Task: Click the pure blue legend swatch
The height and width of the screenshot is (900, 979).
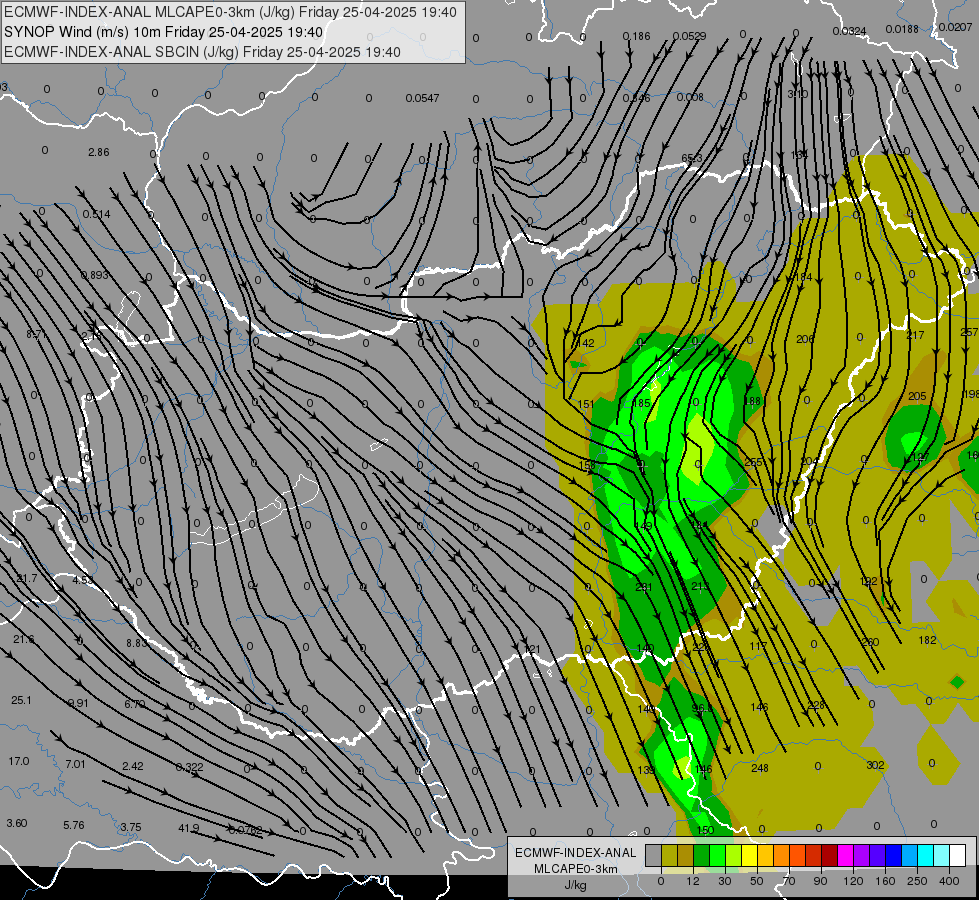Action: [894, 855]
